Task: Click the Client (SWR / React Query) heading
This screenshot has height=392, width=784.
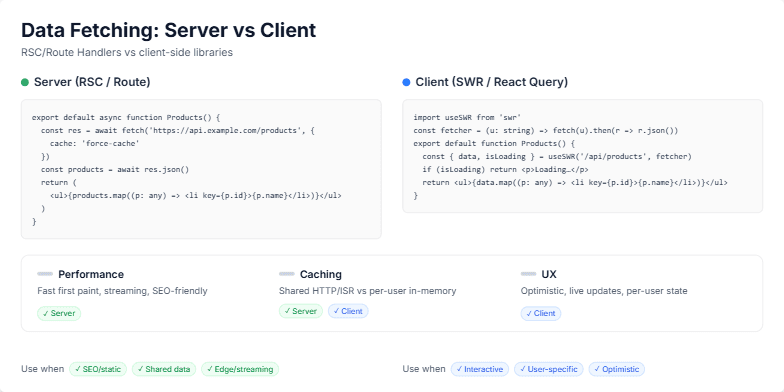Action: 492,82
